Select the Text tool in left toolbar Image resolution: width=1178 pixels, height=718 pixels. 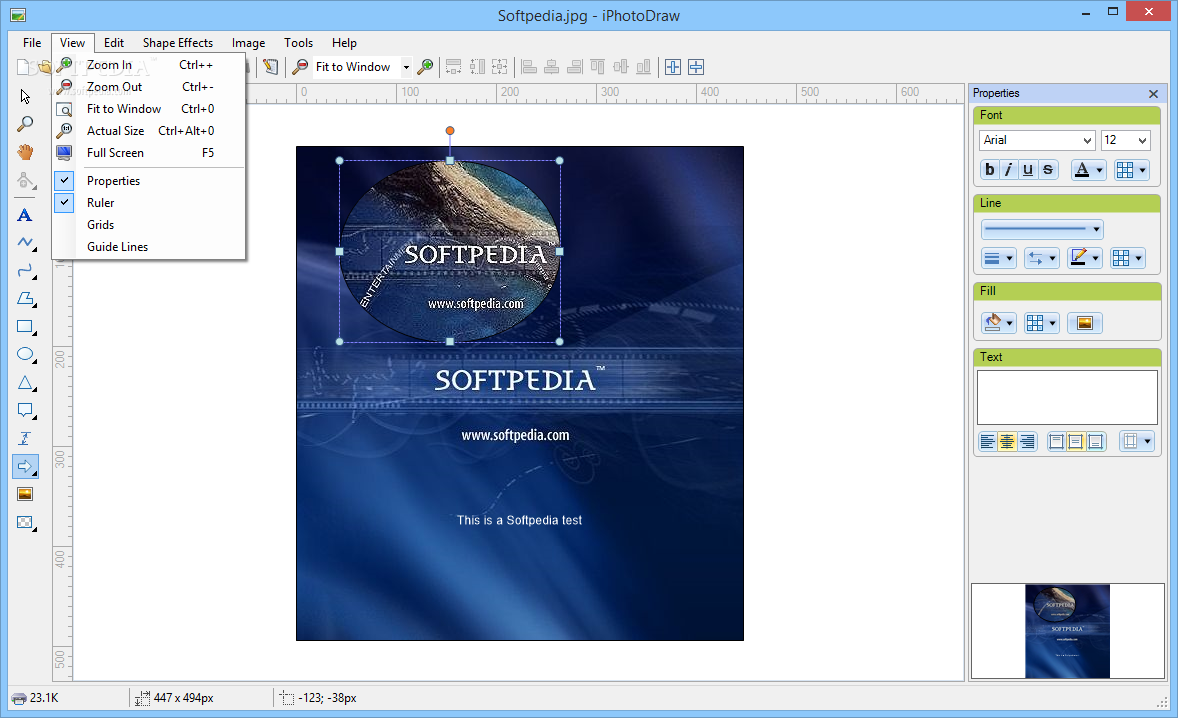25,215
